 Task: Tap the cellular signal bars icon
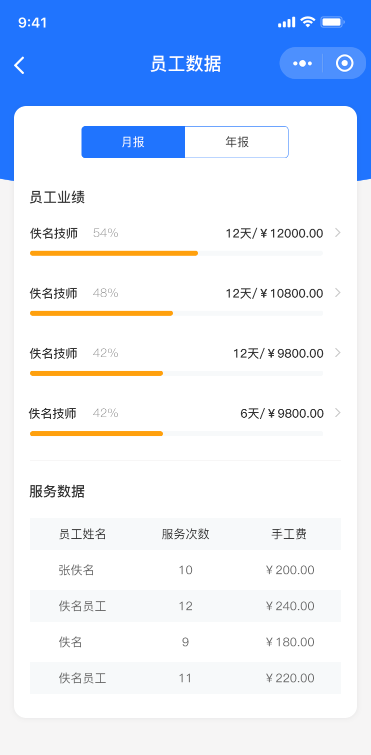click(286, 22)
